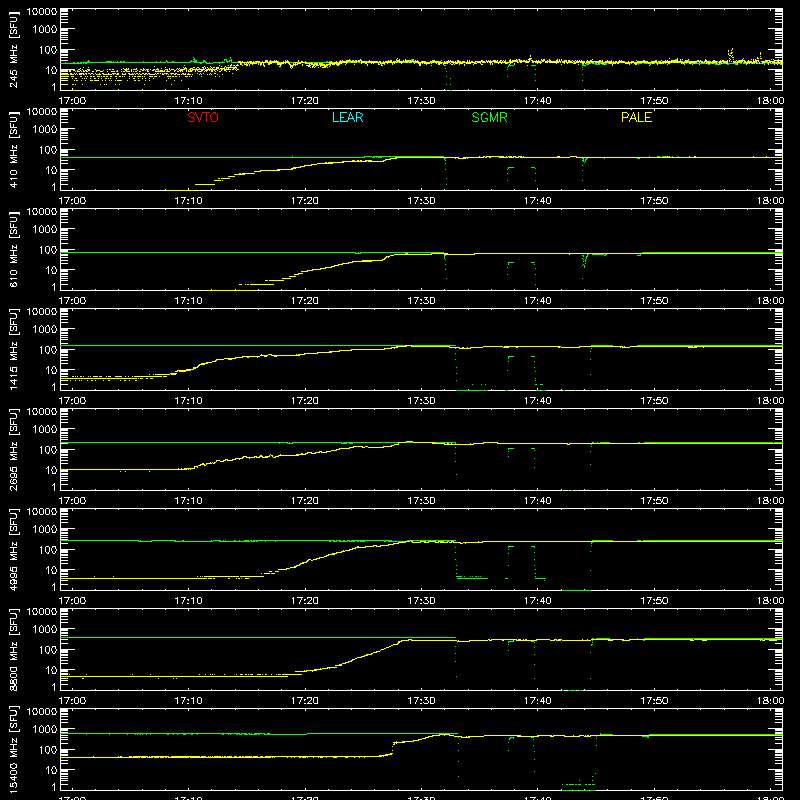Image resolution: width=800 pixels, height=800 pixels.
Task: Click the 1000 tick of 610 MHz axis
Action: 46,230
